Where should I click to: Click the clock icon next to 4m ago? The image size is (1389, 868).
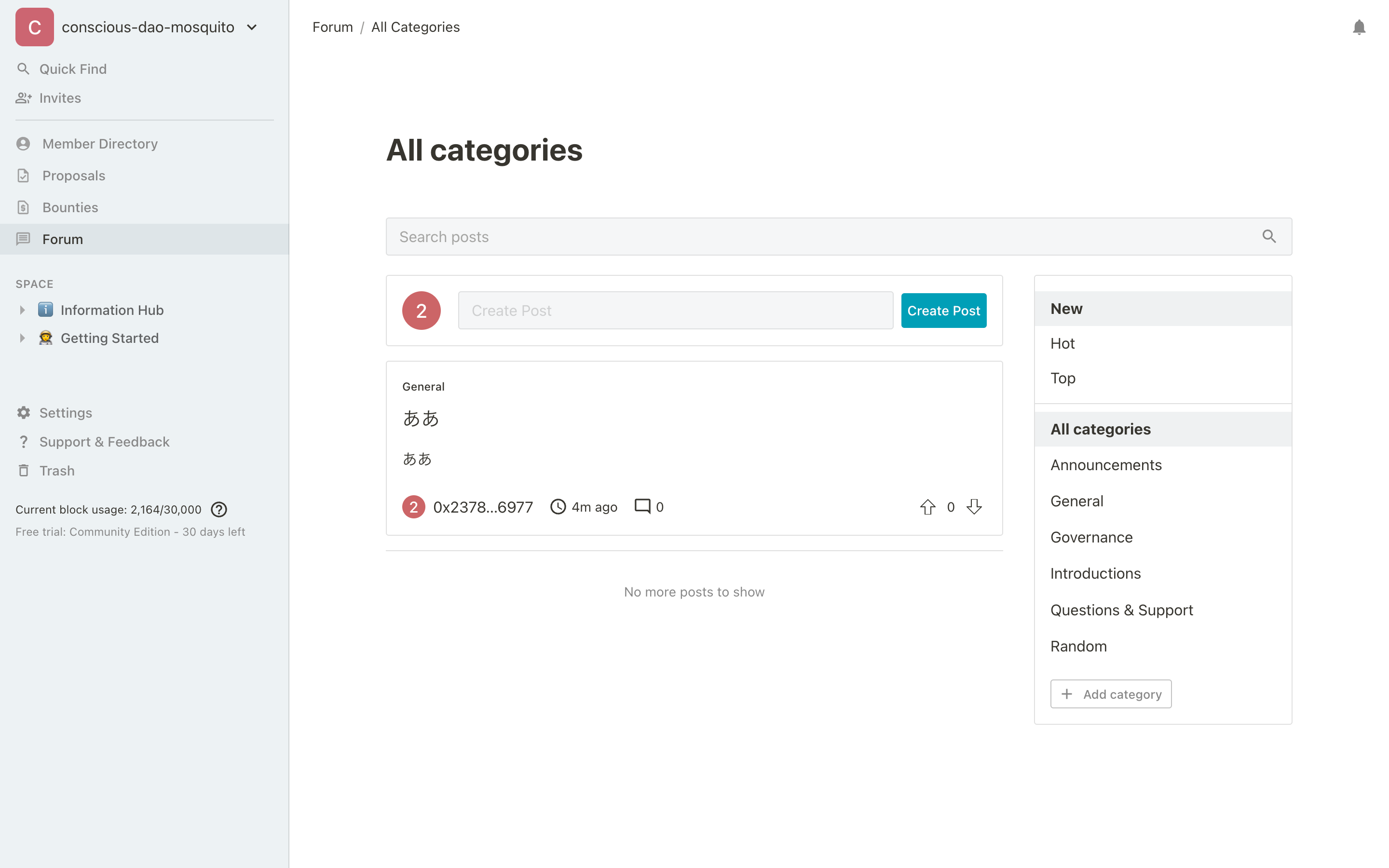point(558,507)
